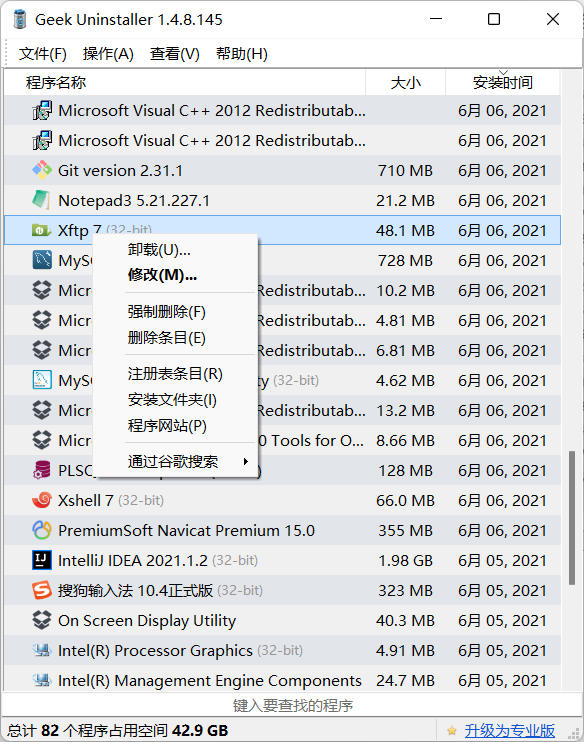584x742 pixels.
Task: Select Intel(R) Management Engine Components text
Action: click(210, 681)
